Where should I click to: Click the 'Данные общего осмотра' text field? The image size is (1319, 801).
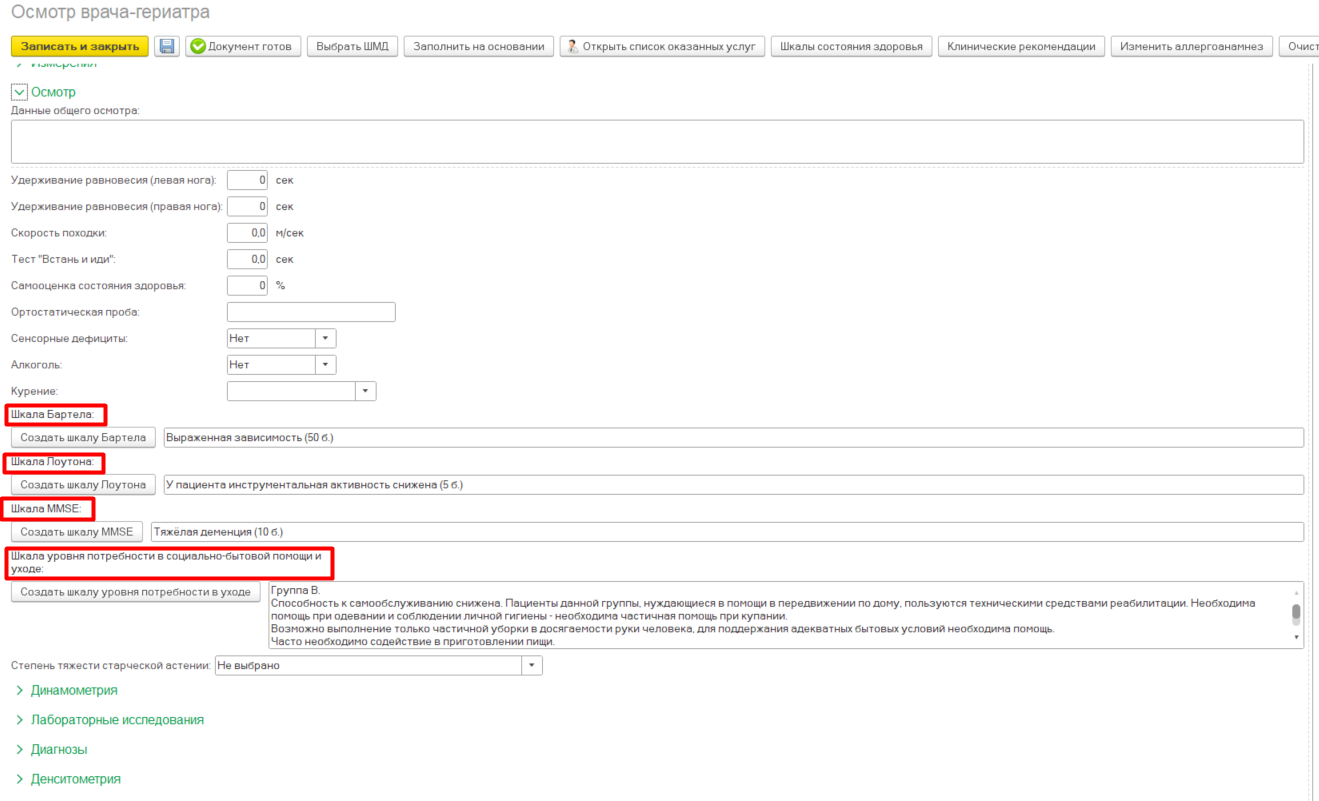[656, 141]
